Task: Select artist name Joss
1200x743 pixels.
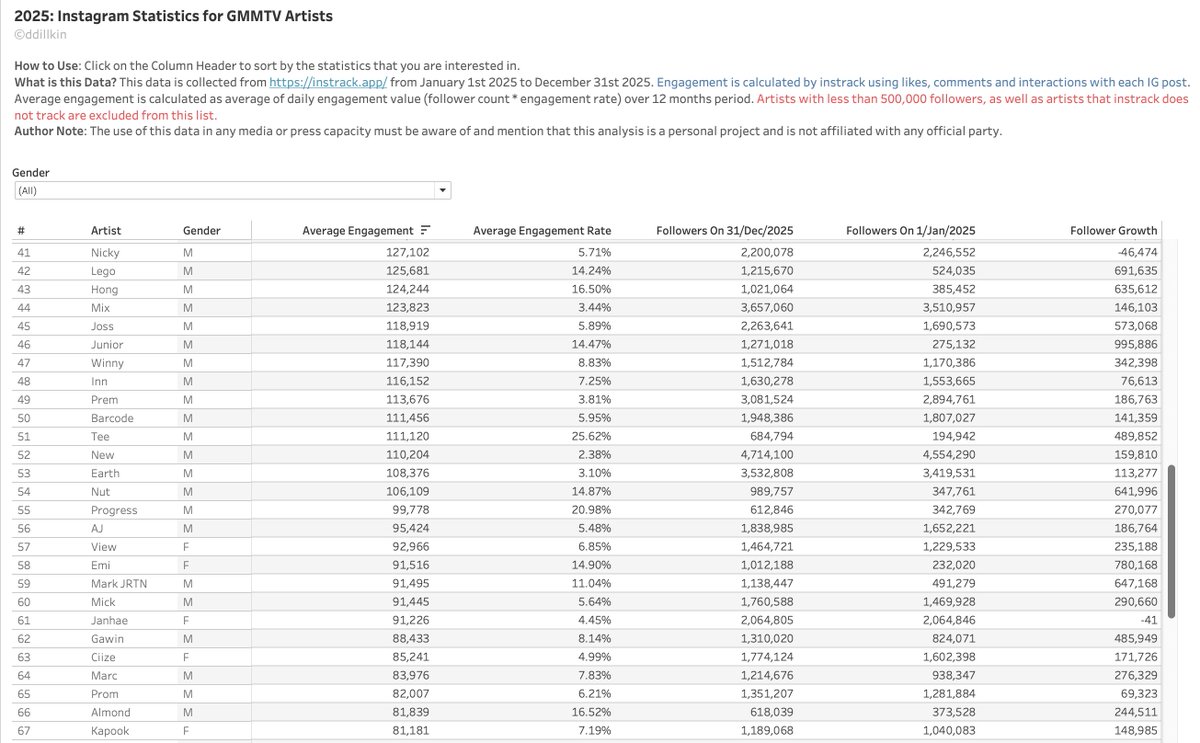Action: coord(102,326)
